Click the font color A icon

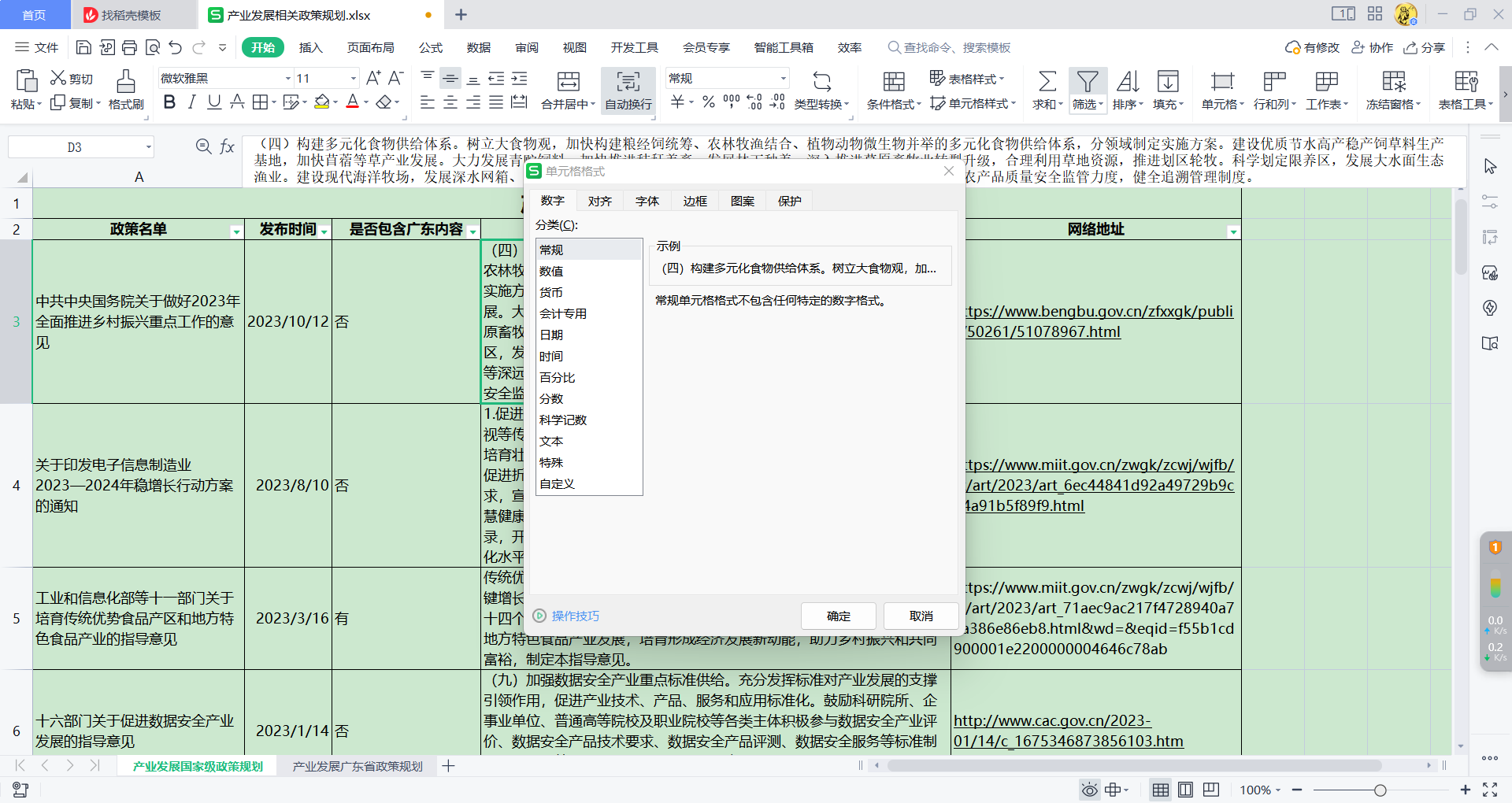[353, 102]
